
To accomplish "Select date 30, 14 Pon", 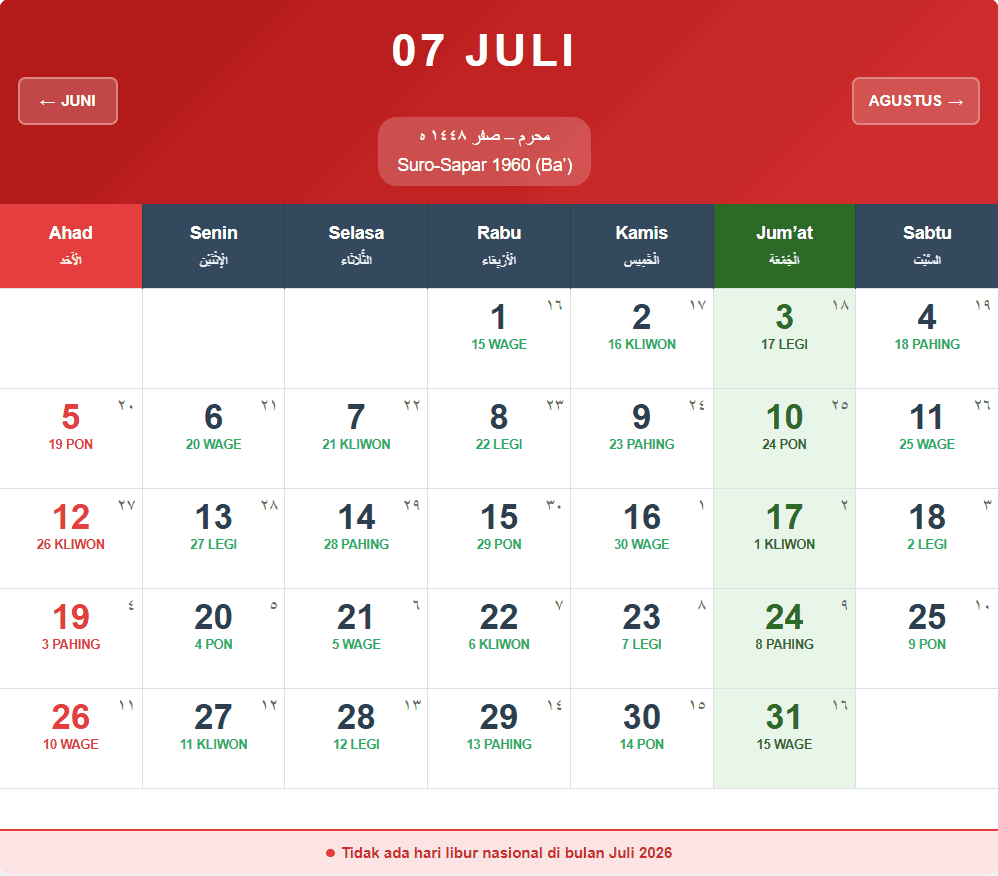I will tap(642, 738).
